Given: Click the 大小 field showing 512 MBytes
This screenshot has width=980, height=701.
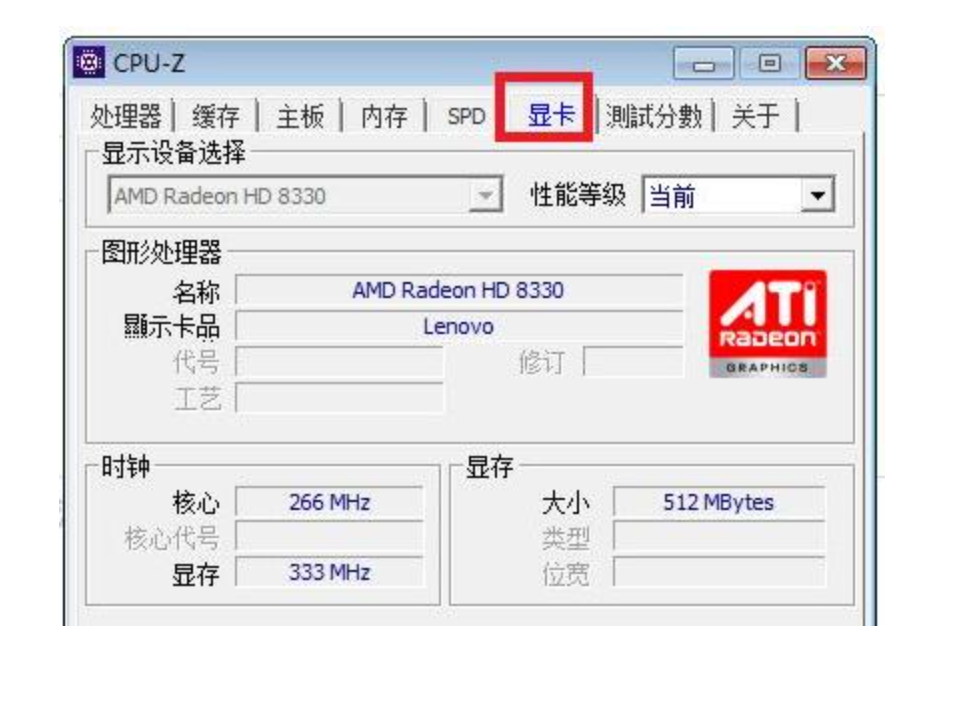Looking at the screenshot, I should click(x=718, y=502).
